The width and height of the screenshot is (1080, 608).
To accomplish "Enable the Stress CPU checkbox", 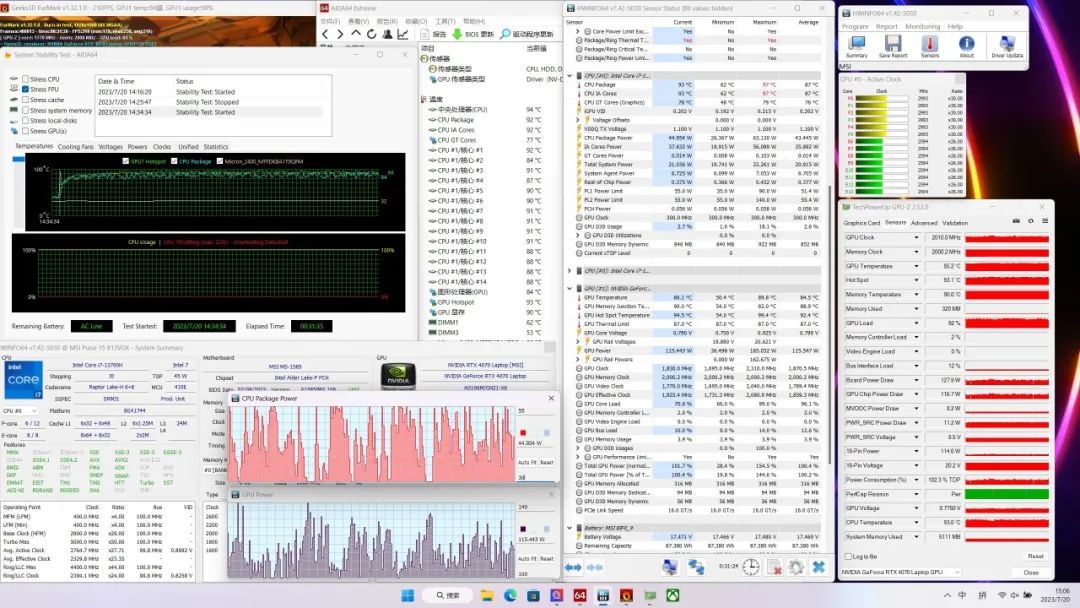I will click(24, 79).
